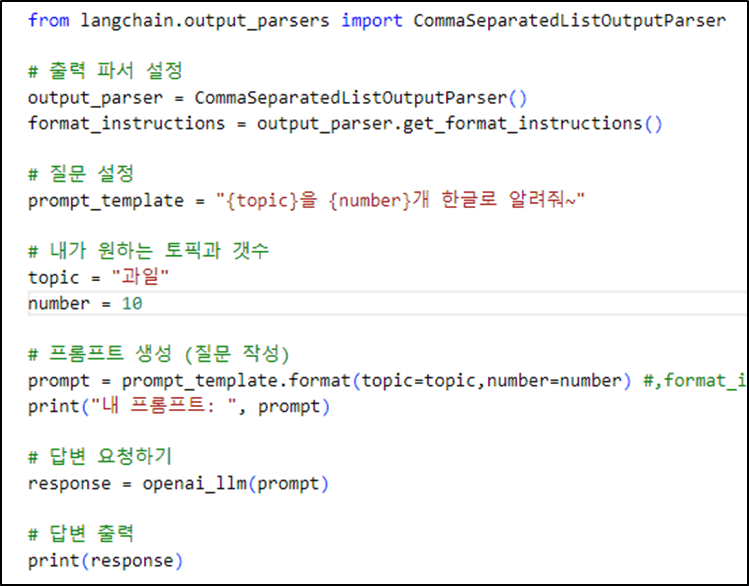
Task: Click the comment '# 답변 출력'
Action: pyautogui.click(x=81, y=534)
